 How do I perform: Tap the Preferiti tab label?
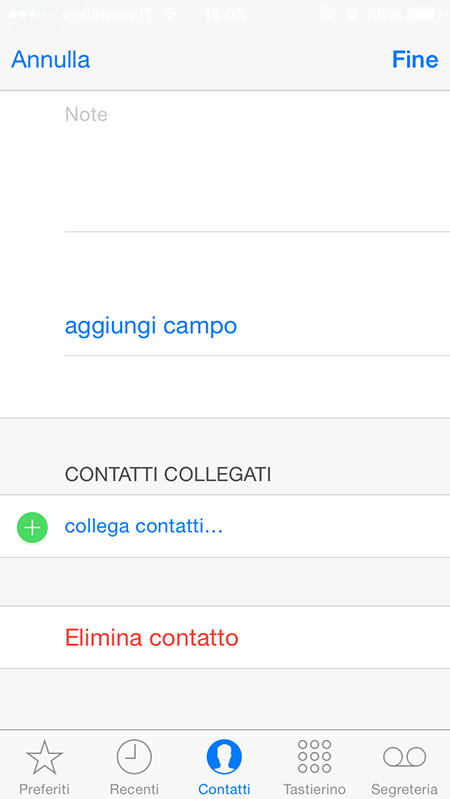click(44, 789)
